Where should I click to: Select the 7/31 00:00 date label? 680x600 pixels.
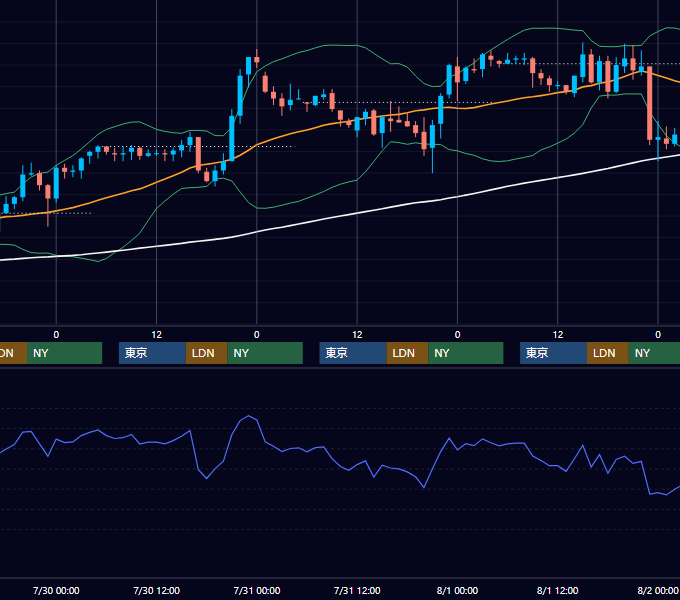click(257, 590)
